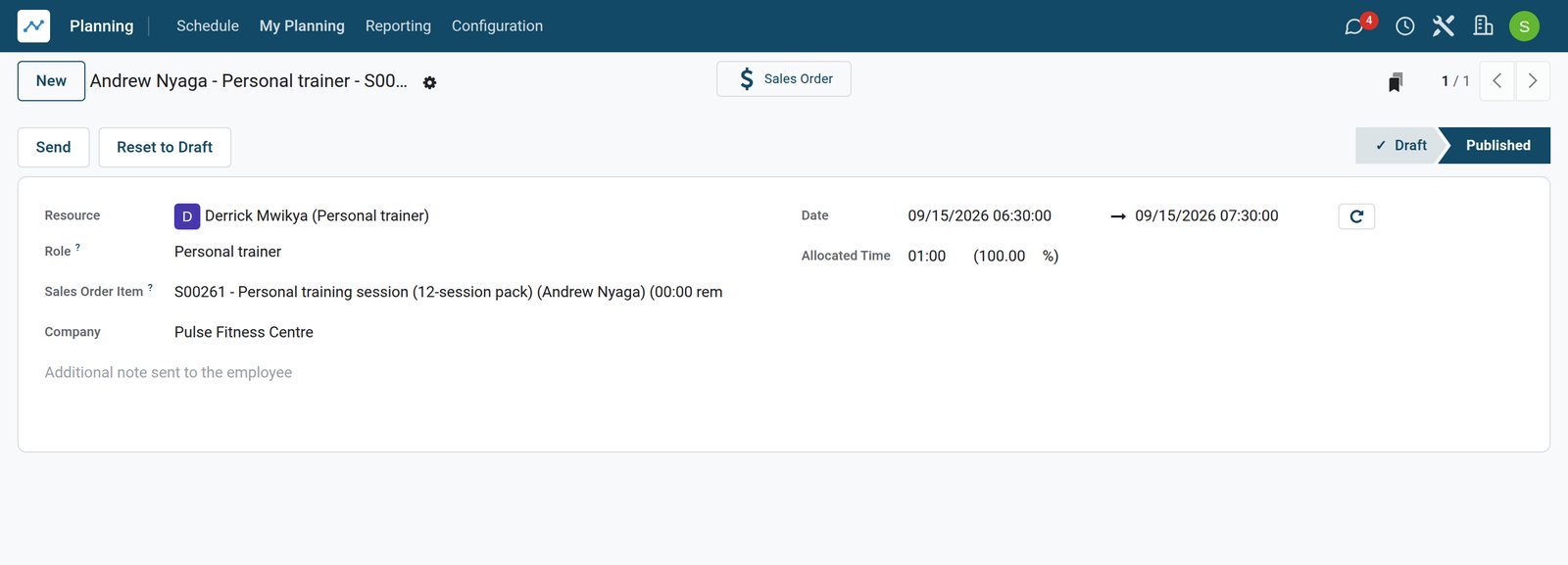This screenshot has height=565, width=1568.
Task: Go to the previous record
Action: pos(1496,81)
